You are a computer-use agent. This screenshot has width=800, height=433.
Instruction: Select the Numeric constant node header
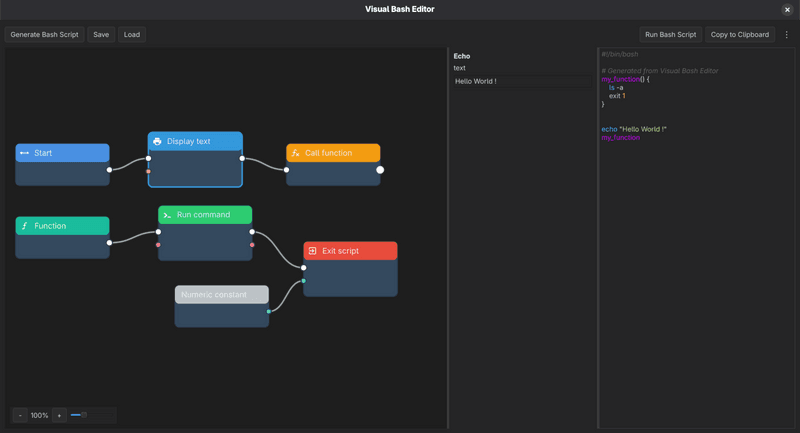(222, 295)
